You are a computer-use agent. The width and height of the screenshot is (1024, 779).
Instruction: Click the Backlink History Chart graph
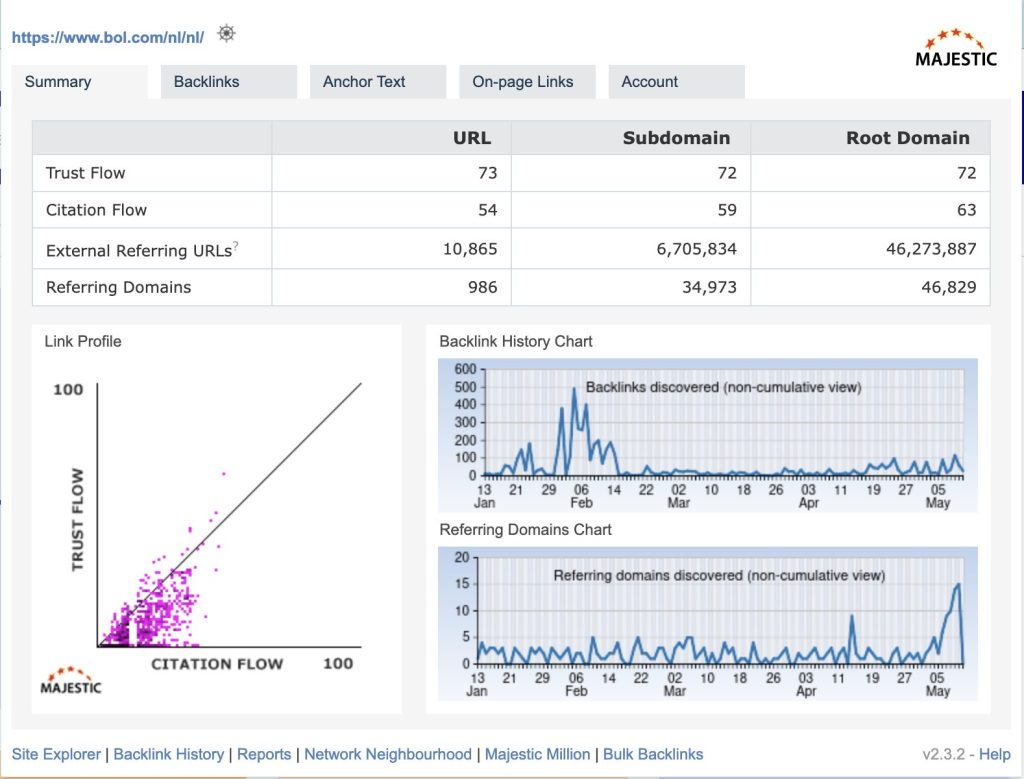click(x=708, y=435)
